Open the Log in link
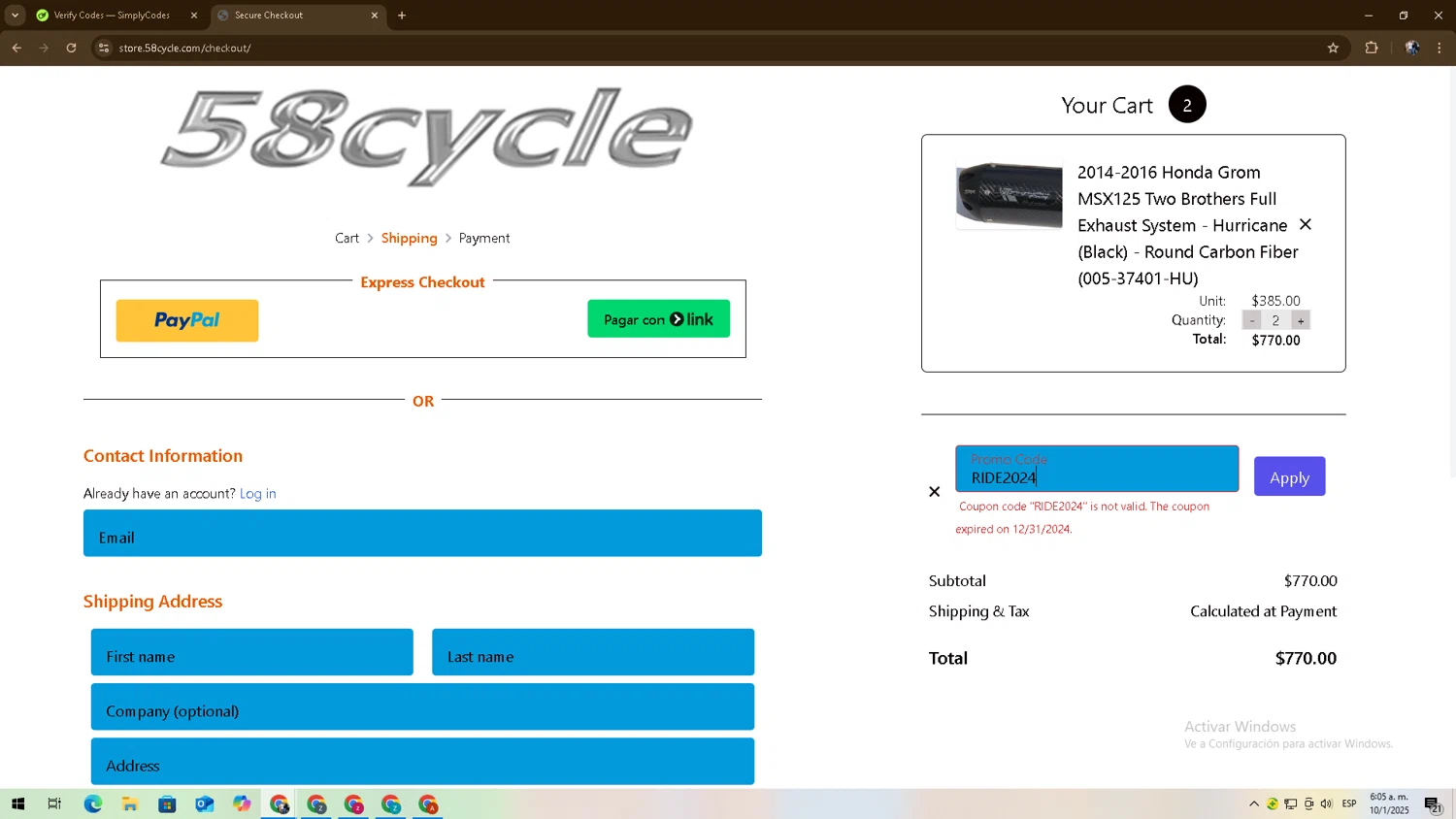1456x819 pixels. point(258,493)
